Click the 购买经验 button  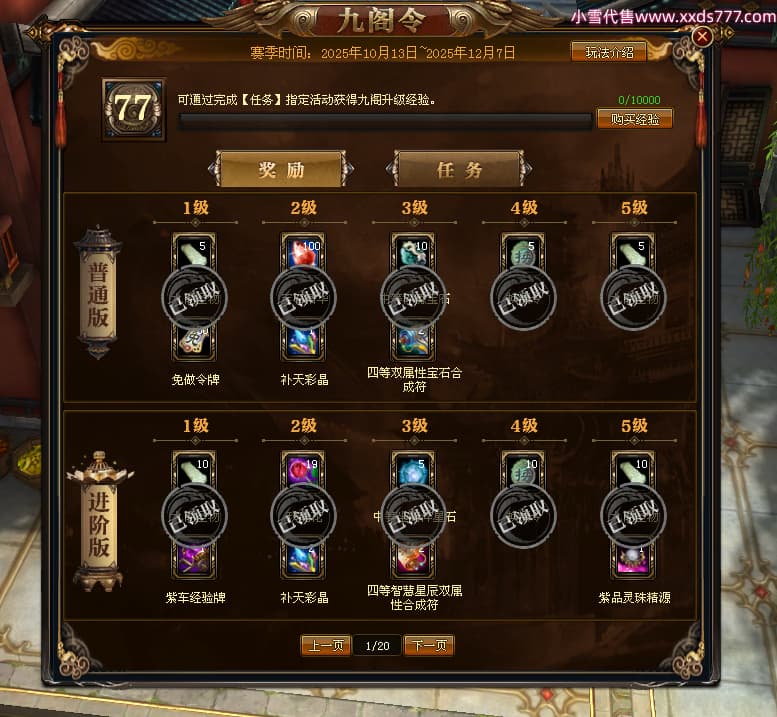pyautogui.click(x=635, y=119)
